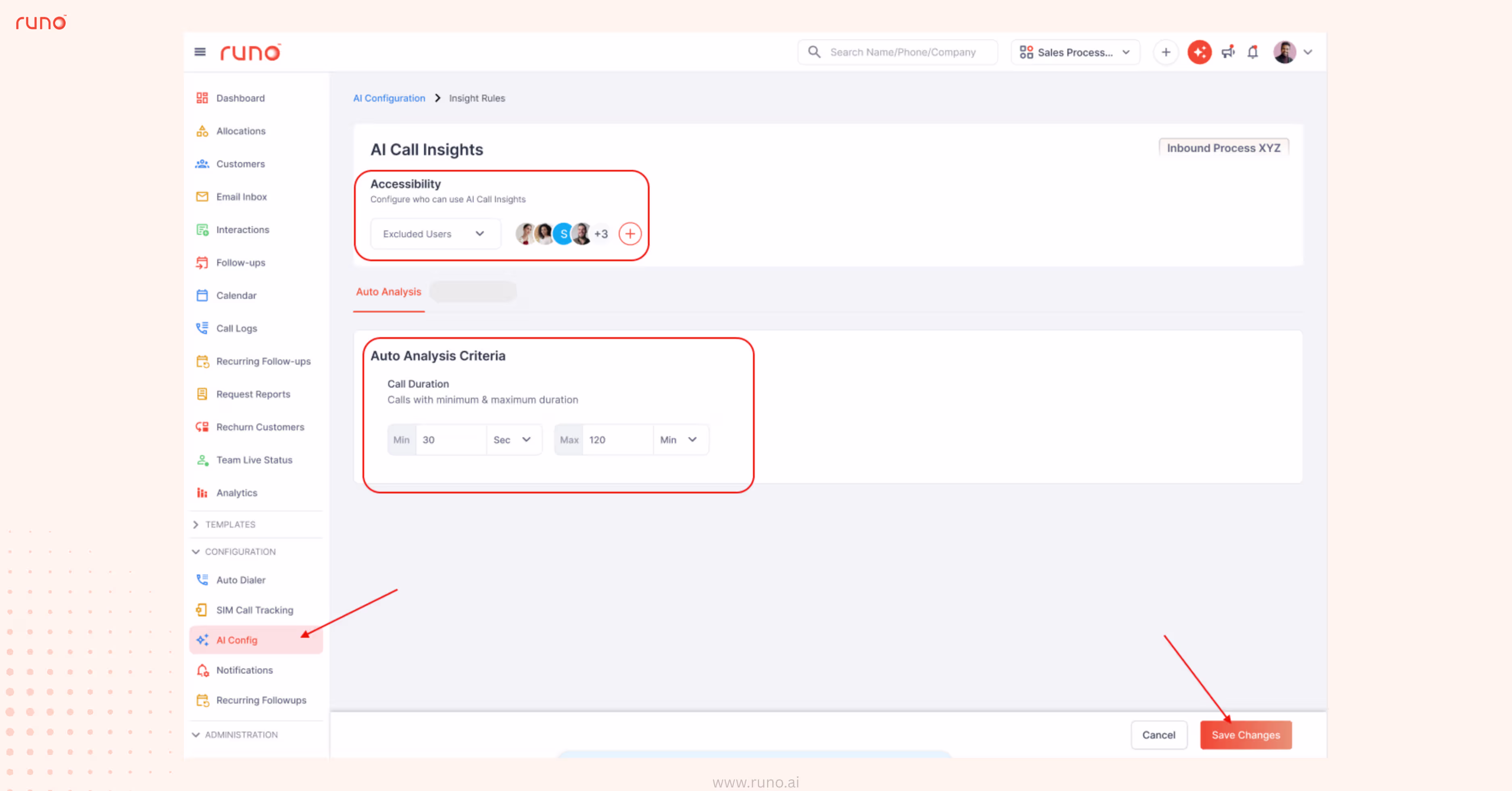1512x791 pixels.
Task: Cancel the insight rule changes
Action: coord(1159,735)
